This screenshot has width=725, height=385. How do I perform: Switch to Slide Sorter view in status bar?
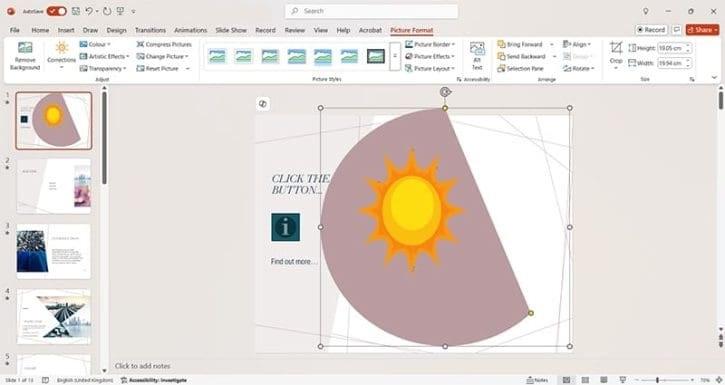[585, 380]
